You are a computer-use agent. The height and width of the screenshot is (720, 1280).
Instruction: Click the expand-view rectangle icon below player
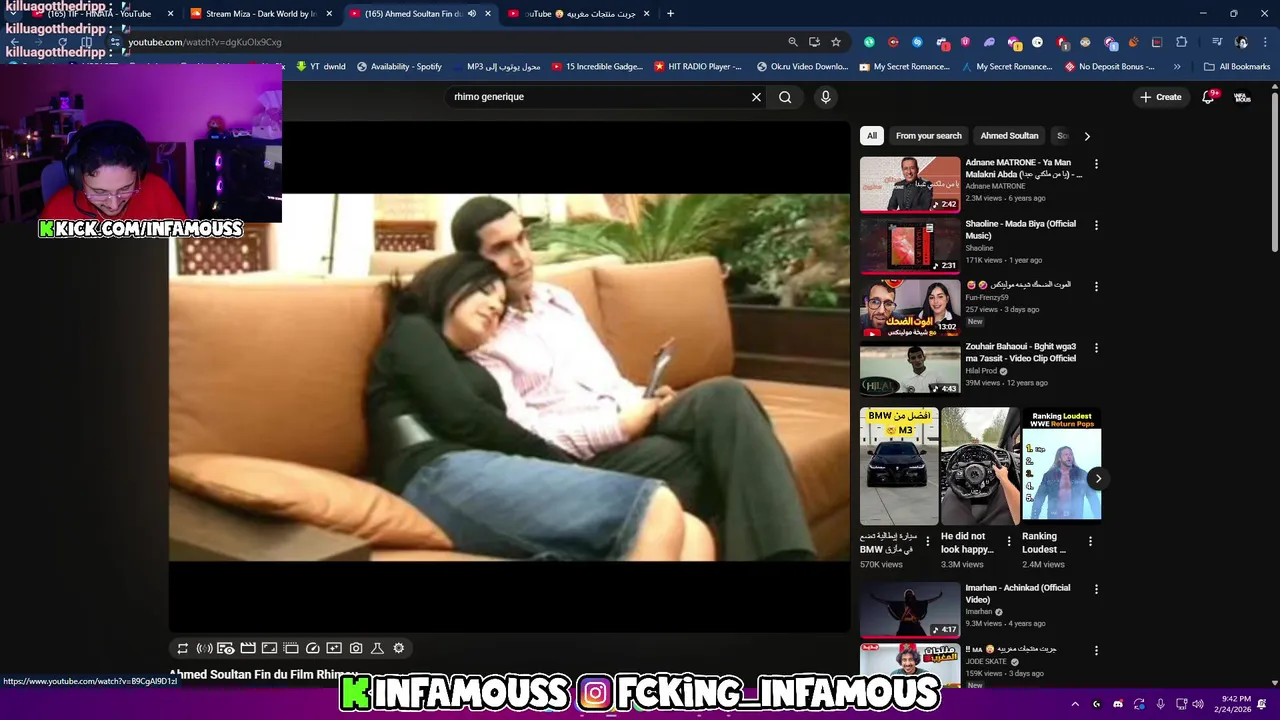click(269, 648)
